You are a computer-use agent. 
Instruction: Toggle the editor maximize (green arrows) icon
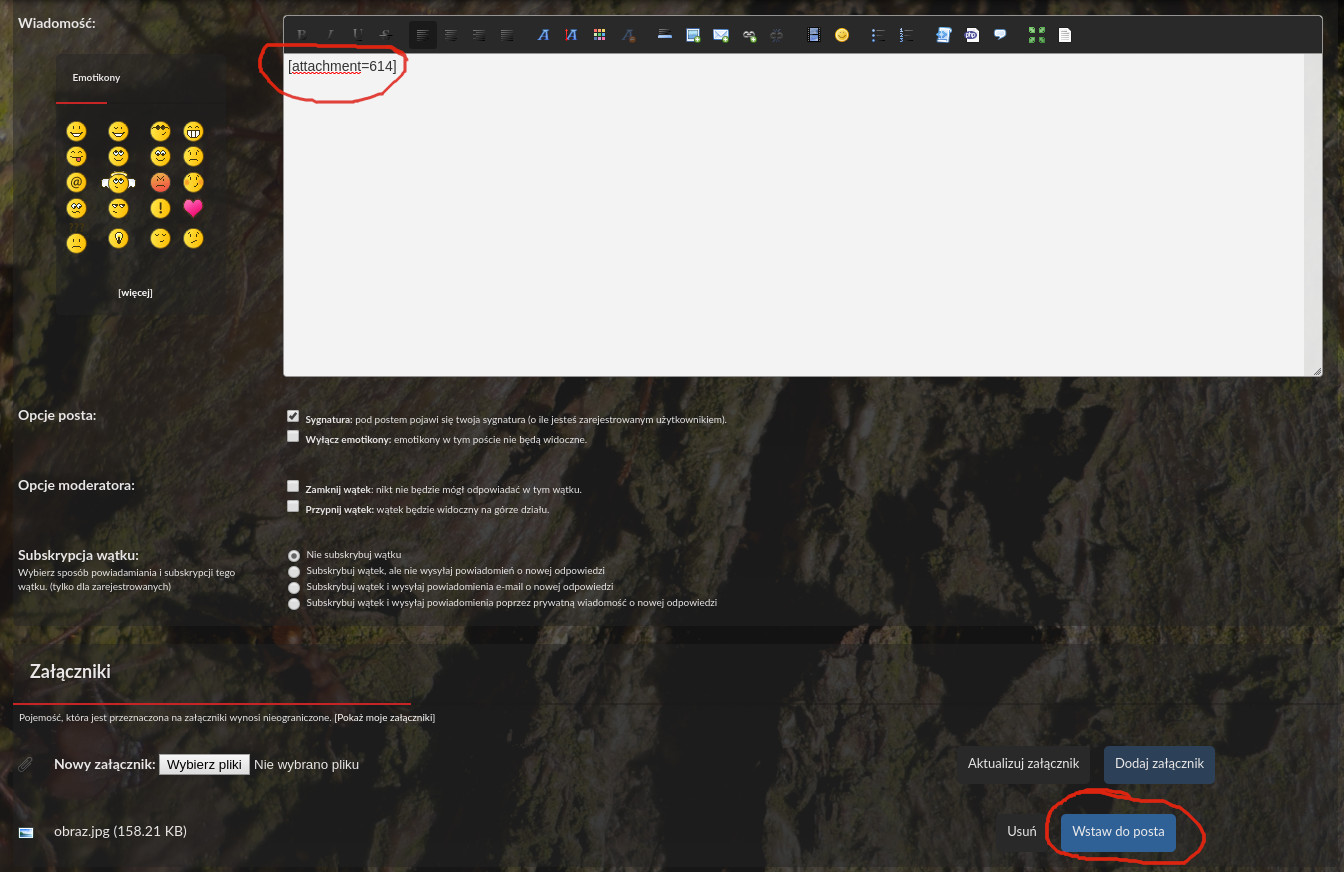pyautogui.click(x=1036, y=35)
